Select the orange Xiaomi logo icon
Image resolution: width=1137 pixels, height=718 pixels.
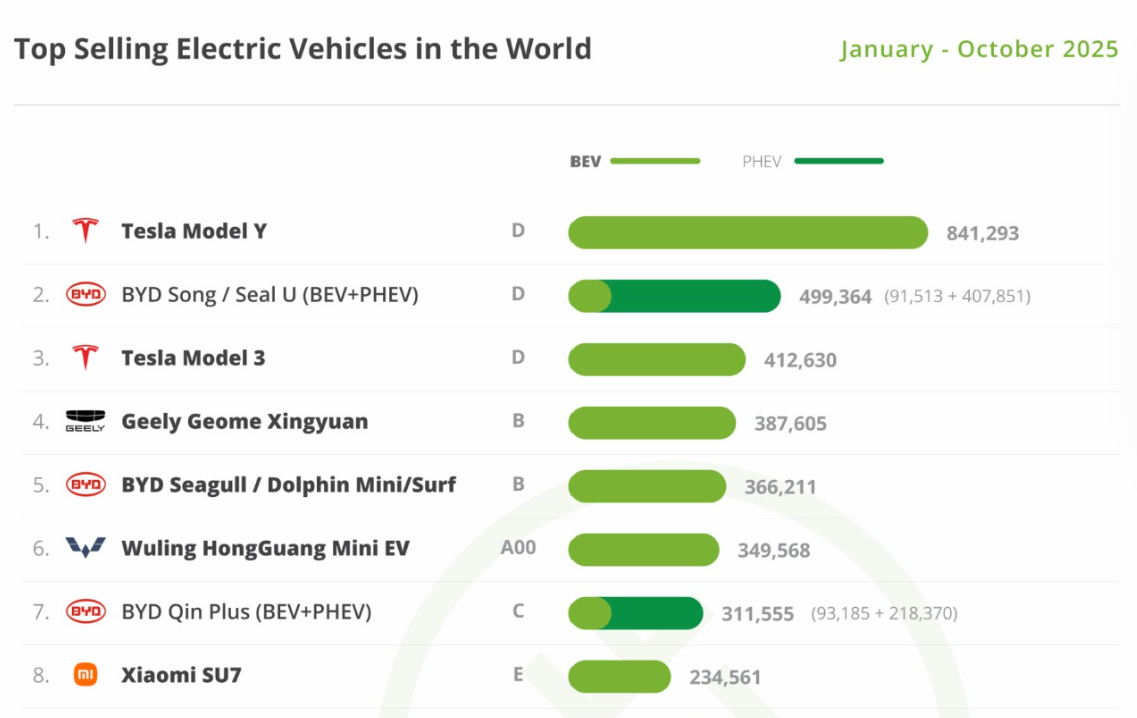[x=86, y=675]
